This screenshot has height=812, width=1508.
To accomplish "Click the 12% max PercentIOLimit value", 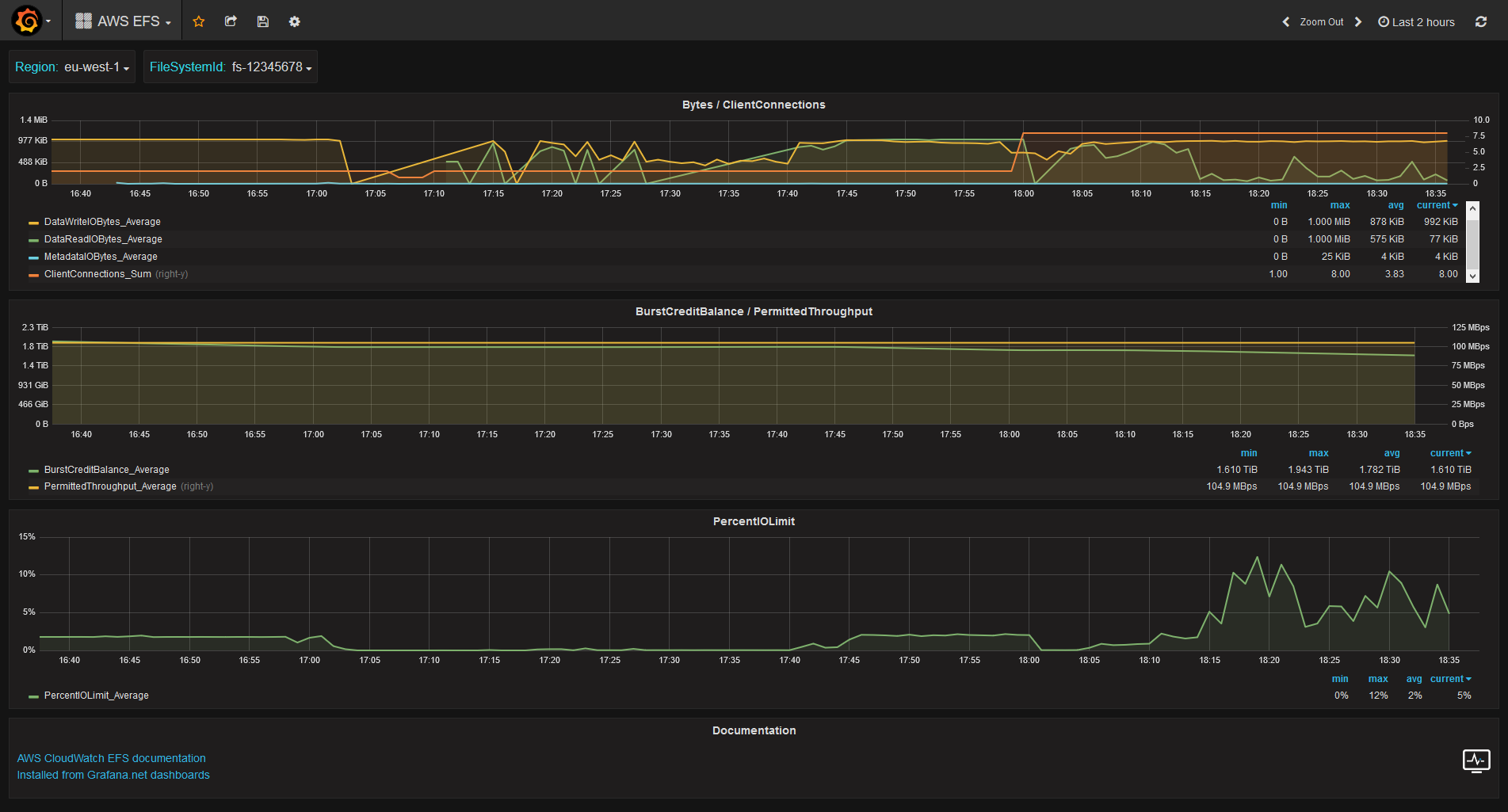I will coord(1379,696).
